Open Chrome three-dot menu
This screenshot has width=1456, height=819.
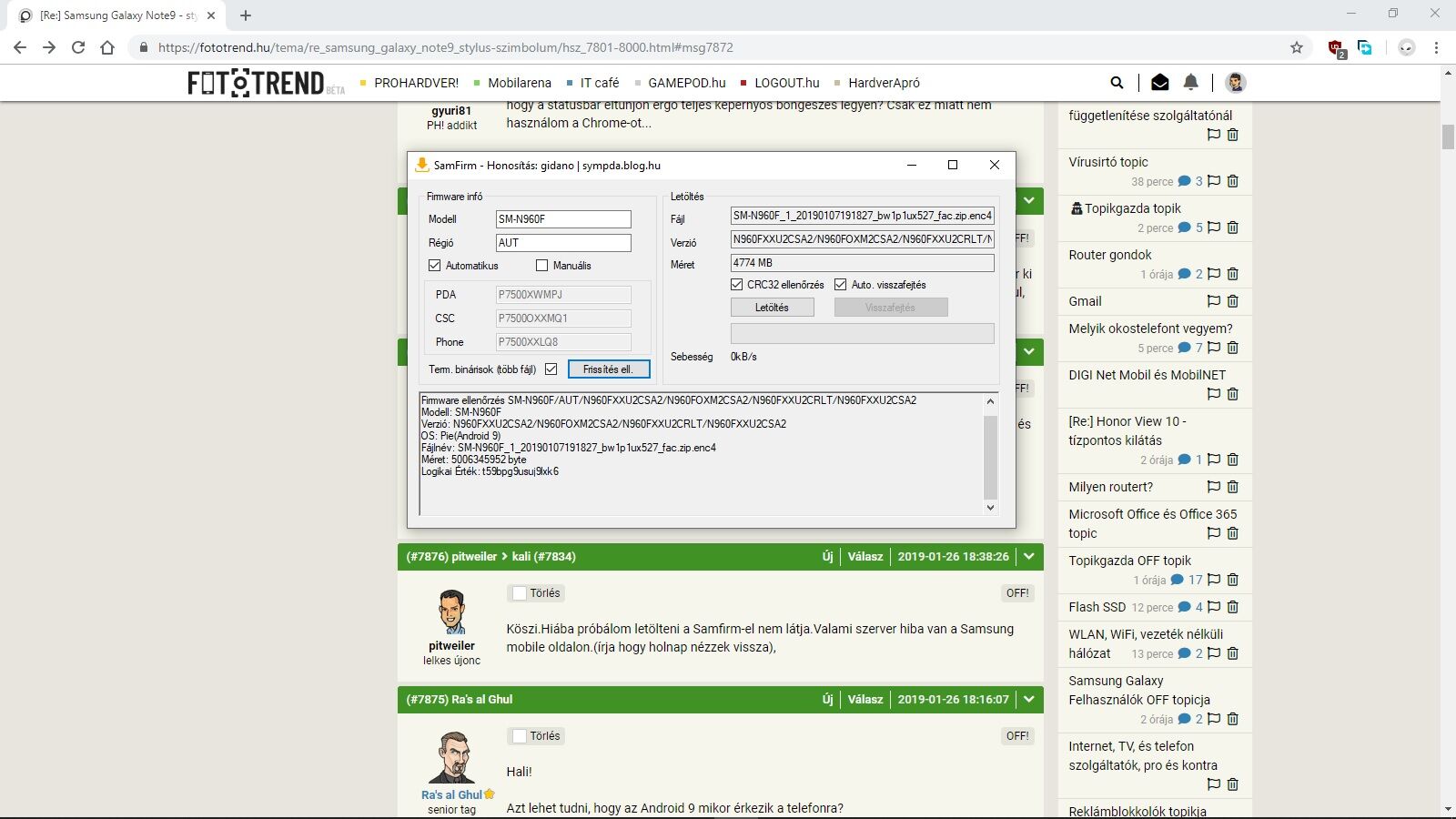[1436, 47]
